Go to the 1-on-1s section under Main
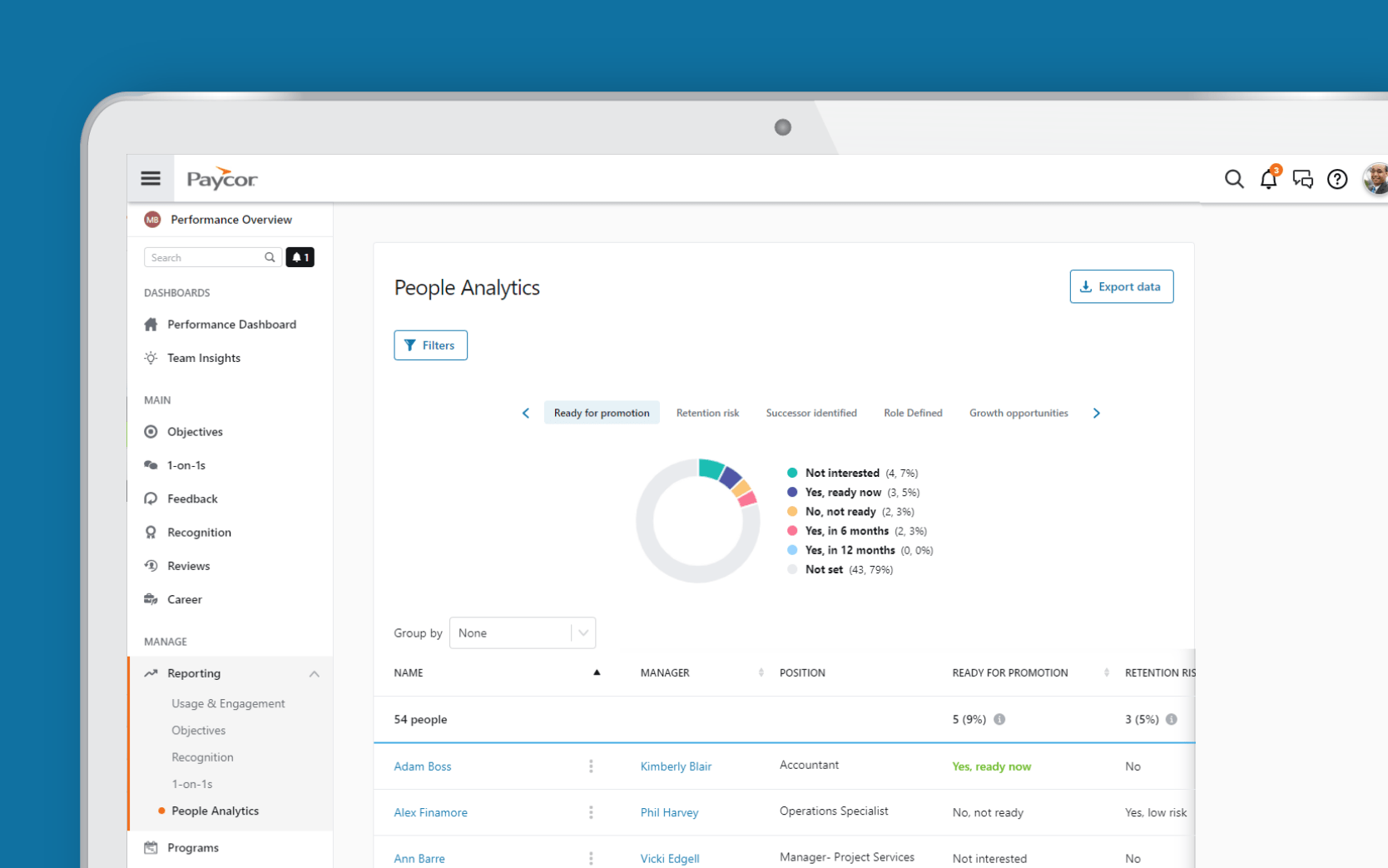 (x=186, y=465)
